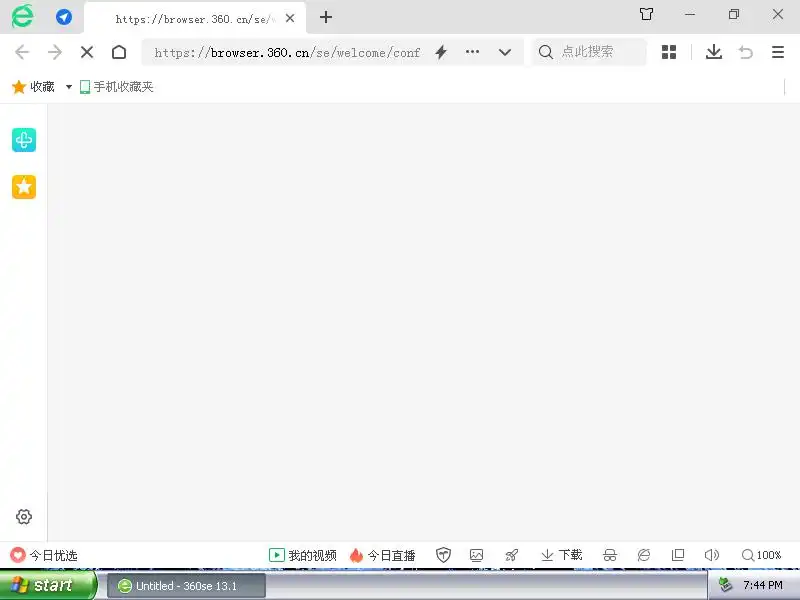800x600 pixels.
Task: Click the window tiling icon in status bar
Action: 678,555
